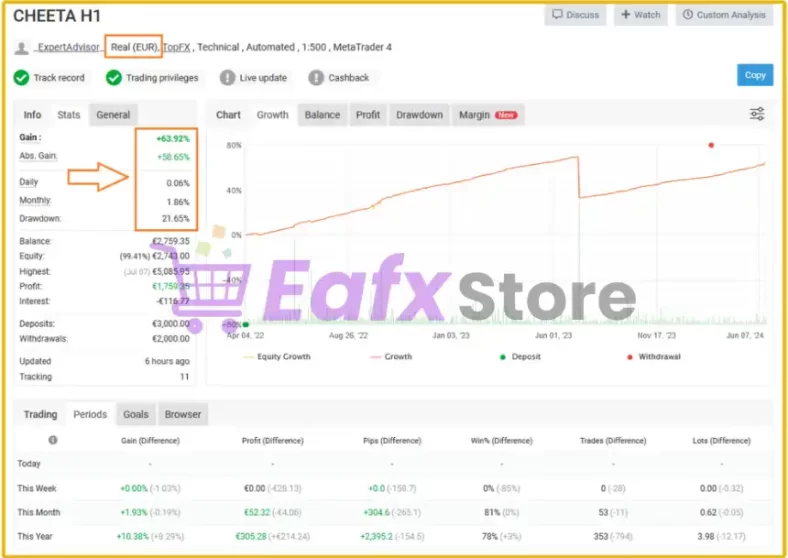Toggle Withdrawal legend marker
This screenshot has height=558, width=788.
pyautogui.click(x=654, y=356)
